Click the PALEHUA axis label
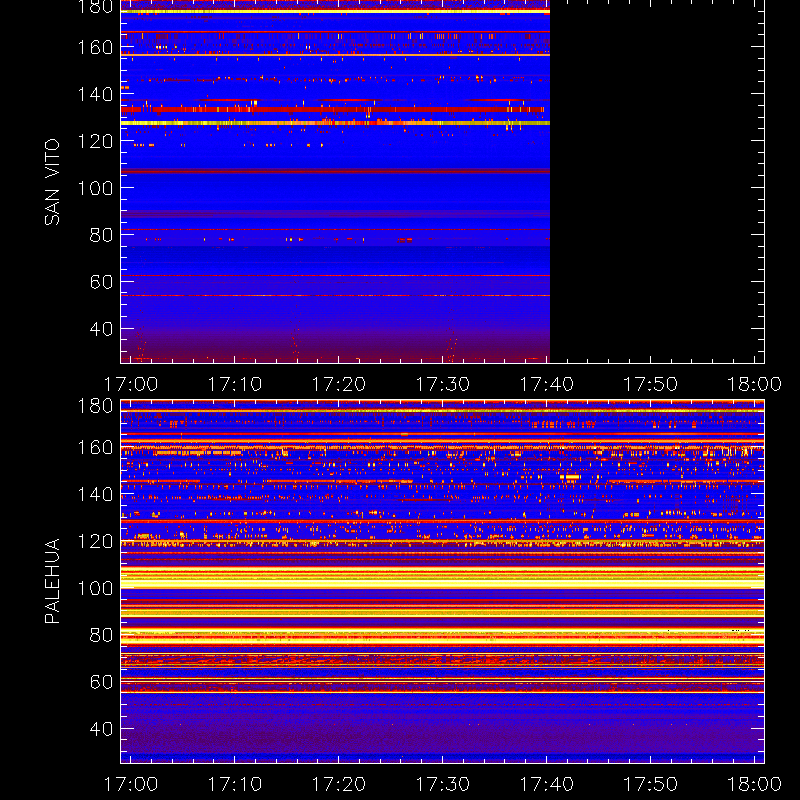The height and width of the screenshot is (800, 800). [x=52, y=581]
